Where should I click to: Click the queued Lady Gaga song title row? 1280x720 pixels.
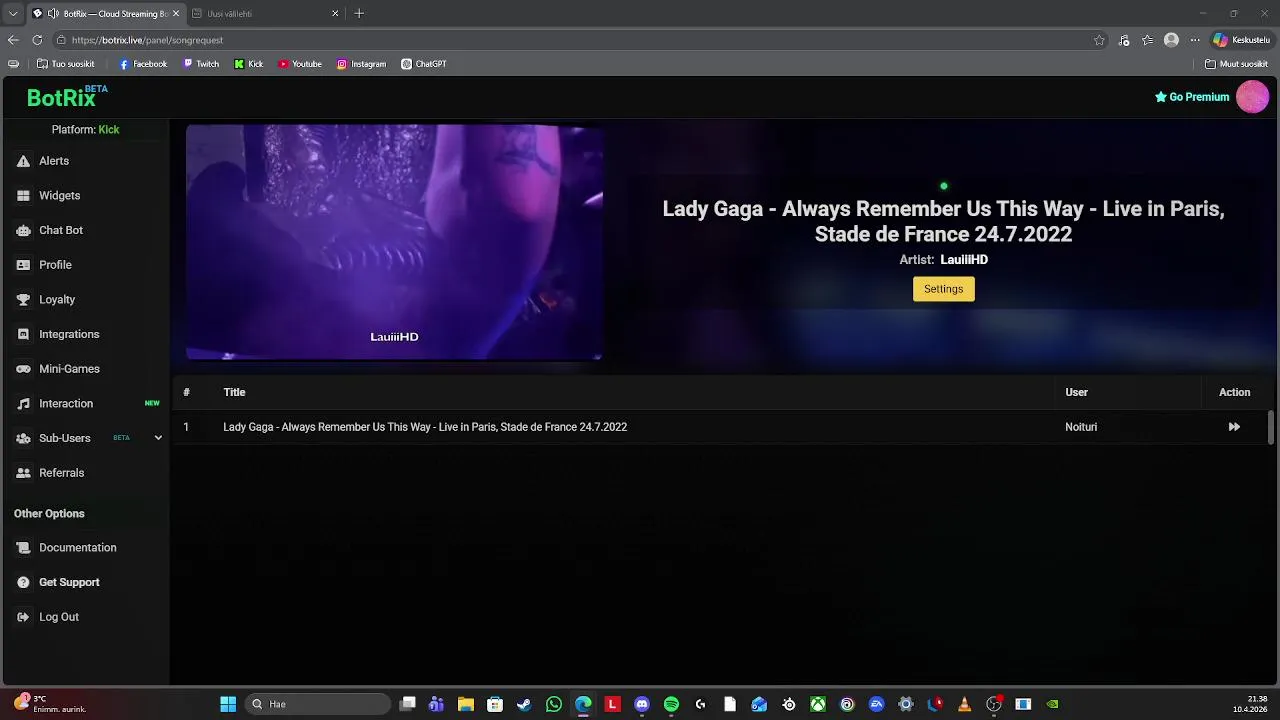coord(425,427)
